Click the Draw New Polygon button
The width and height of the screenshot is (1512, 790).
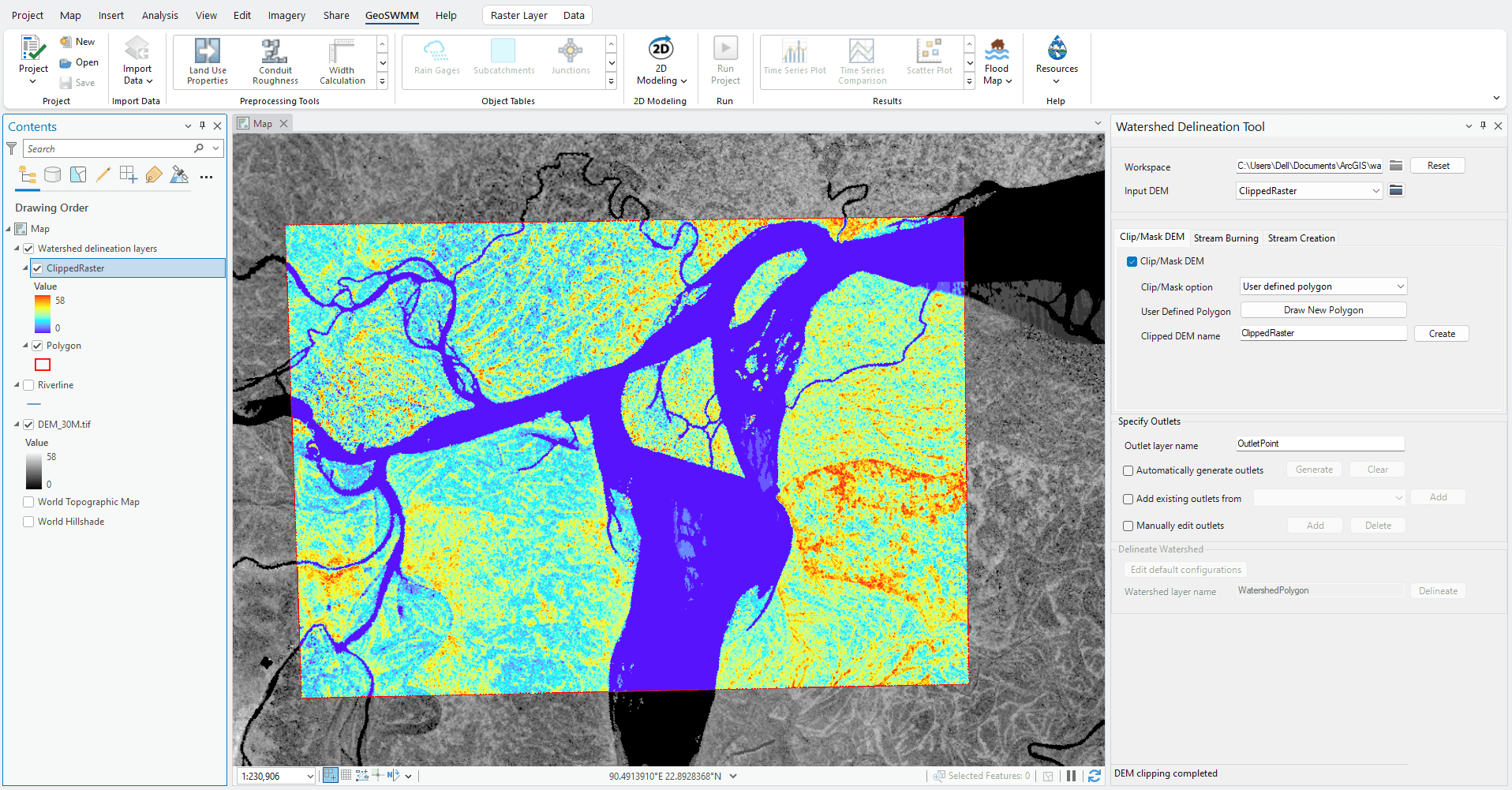pyautogui.click(x=1323, y=310)
